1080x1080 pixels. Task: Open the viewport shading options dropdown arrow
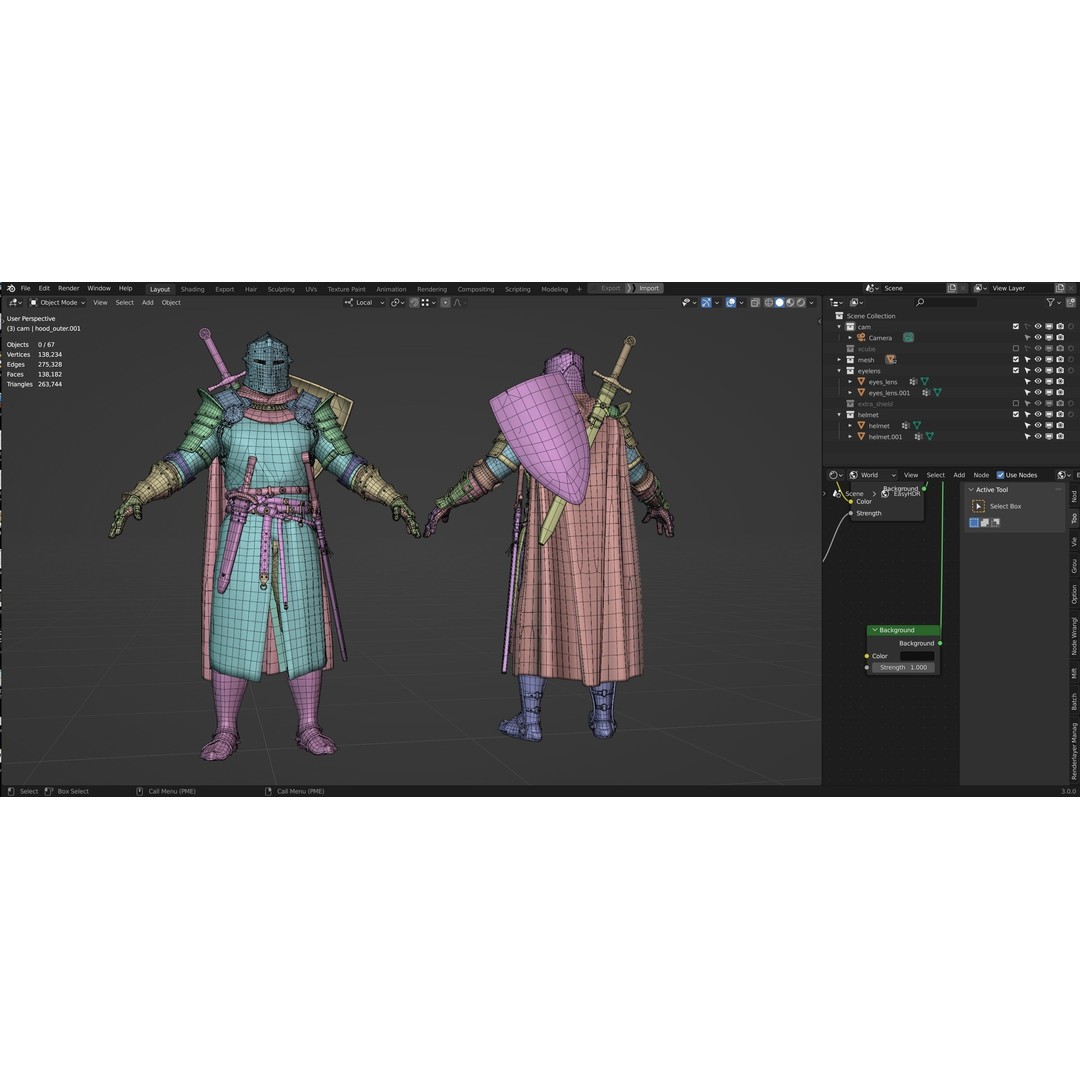pyautogui.click(x=812, y=302)
